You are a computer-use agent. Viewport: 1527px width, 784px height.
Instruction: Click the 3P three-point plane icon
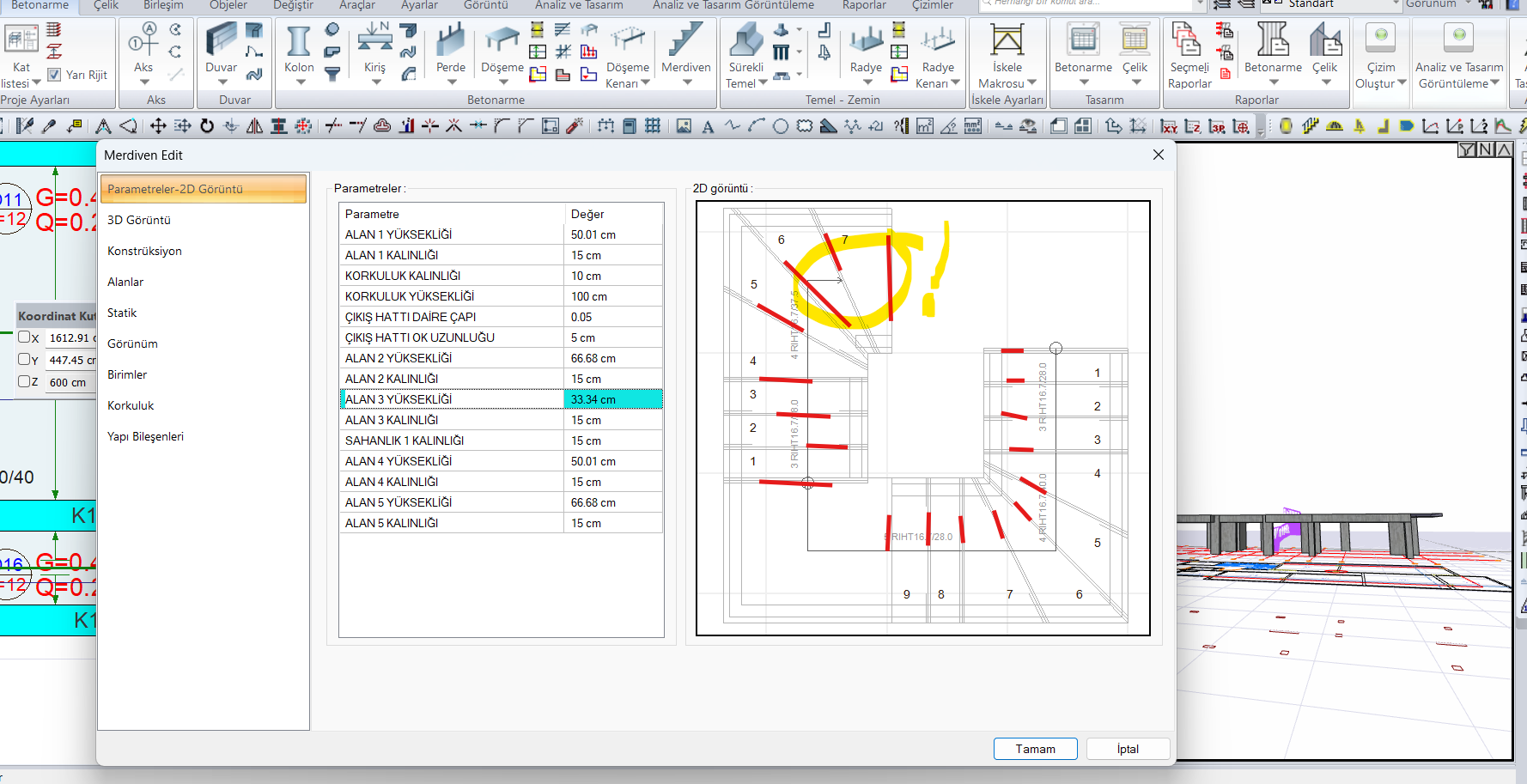point(1217,126)
